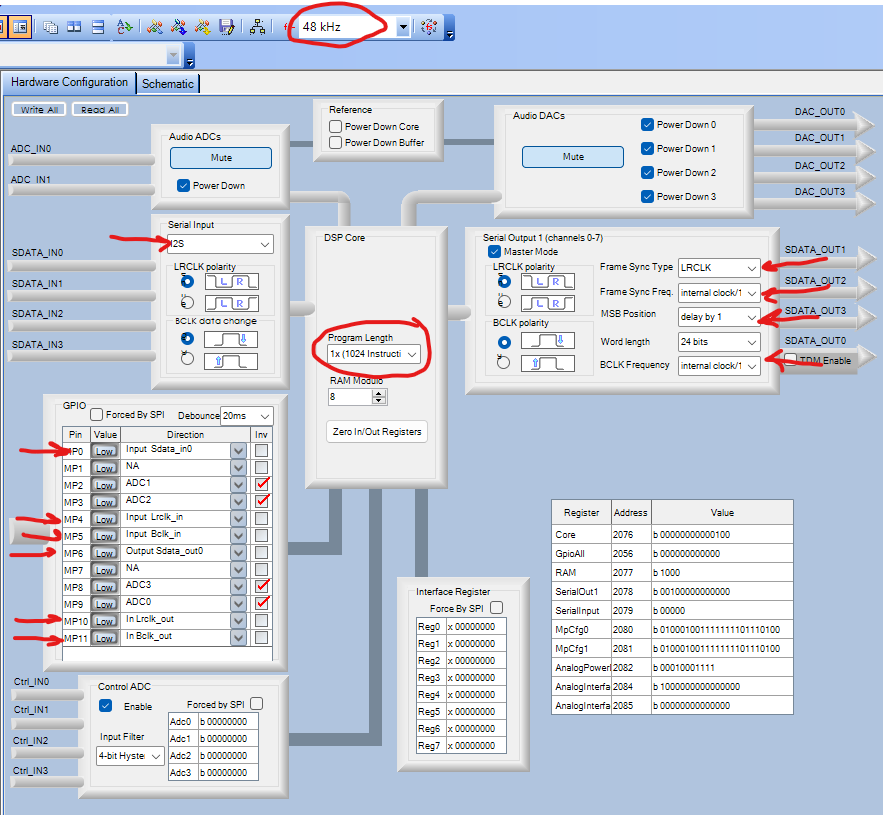Click the highlighted panel-view toolbar icon
Screen dimensions: 883x815
[x=20, y=26]
